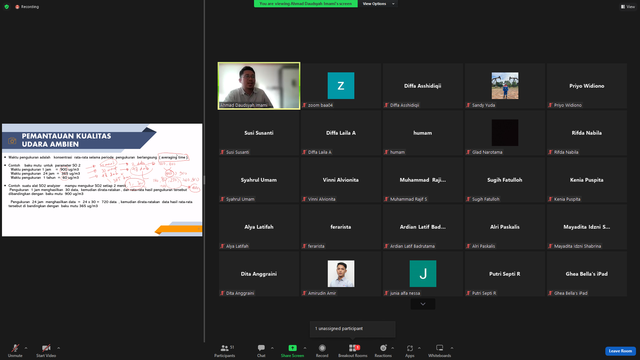The width and height of the screenshot is (640, 360).
Task: Click ferarista name tile
Action: pyautogui.click(x=341, y=227)
